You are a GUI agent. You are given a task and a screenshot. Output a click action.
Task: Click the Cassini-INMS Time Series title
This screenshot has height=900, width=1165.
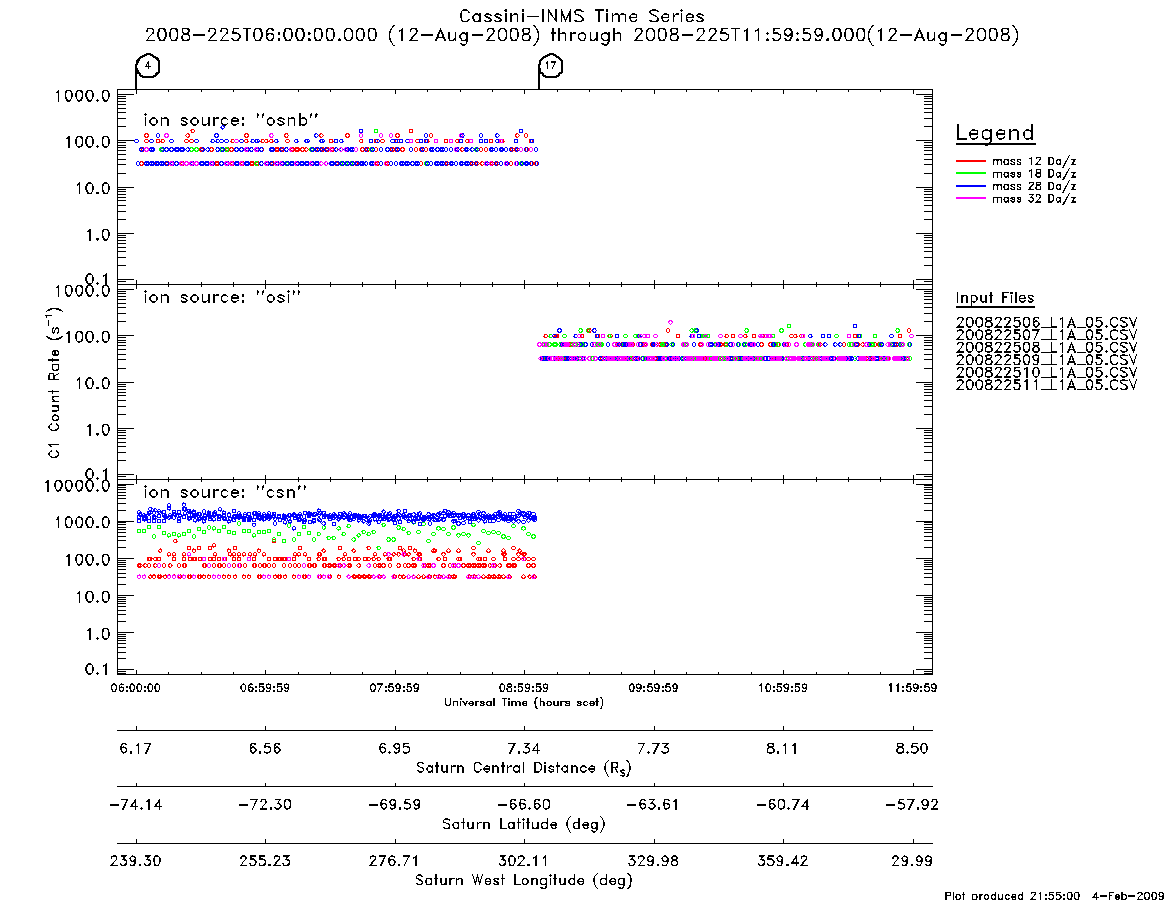tap(582, 16)
